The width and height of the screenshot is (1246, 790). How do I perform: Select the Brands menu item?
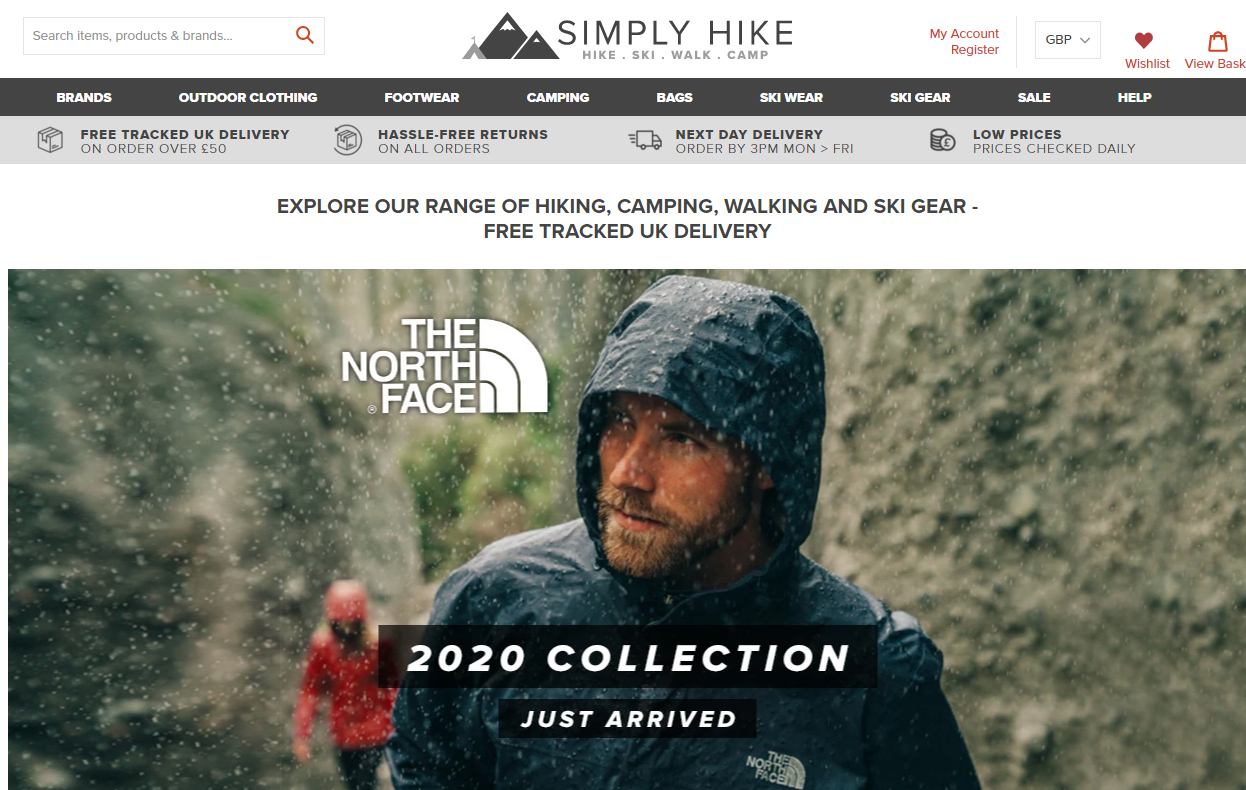[x=84, y=97]
